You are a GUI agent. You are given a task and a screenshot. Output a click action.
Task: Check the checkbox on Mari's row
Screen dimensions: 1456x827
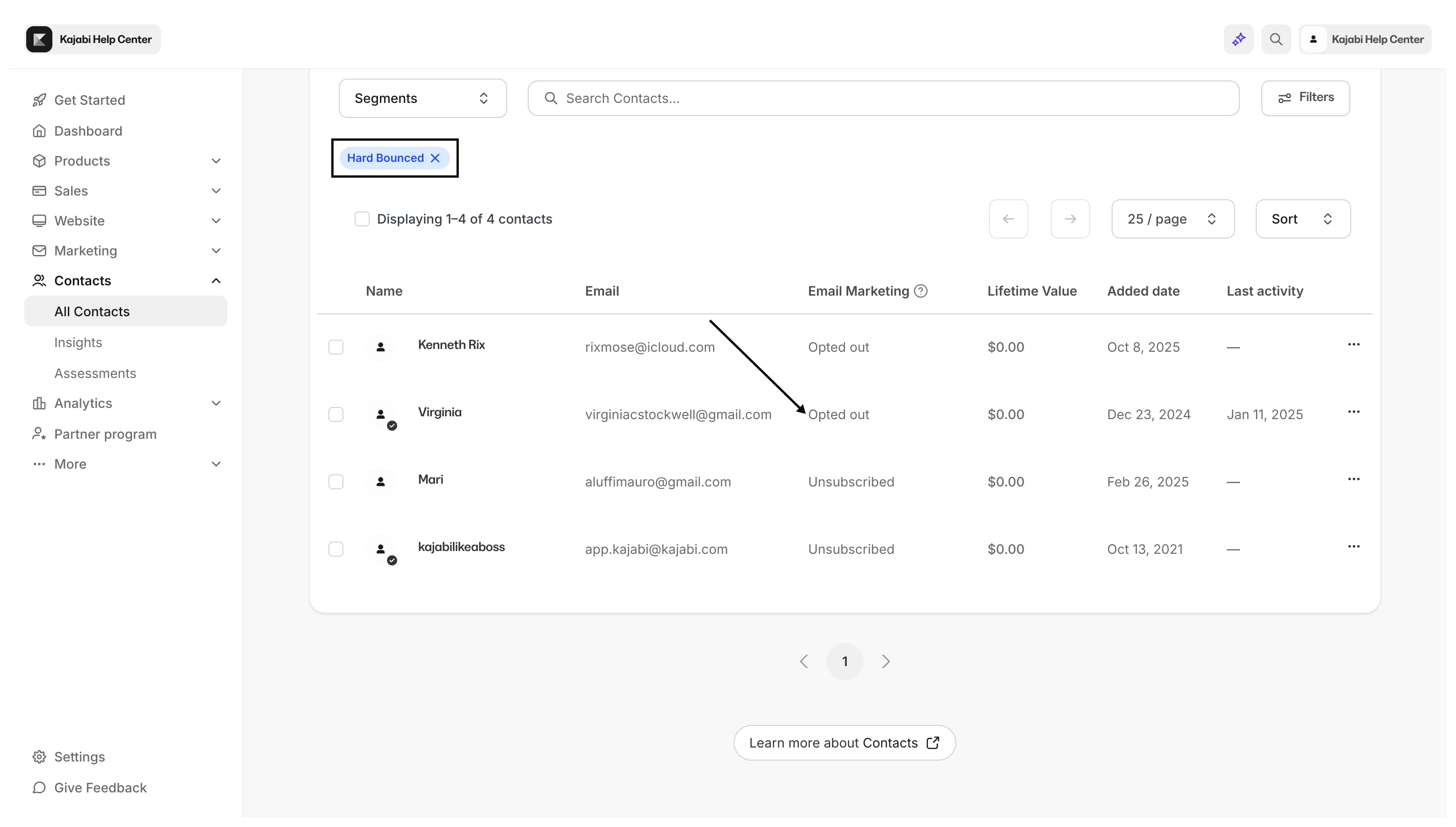tap(336, 482)
